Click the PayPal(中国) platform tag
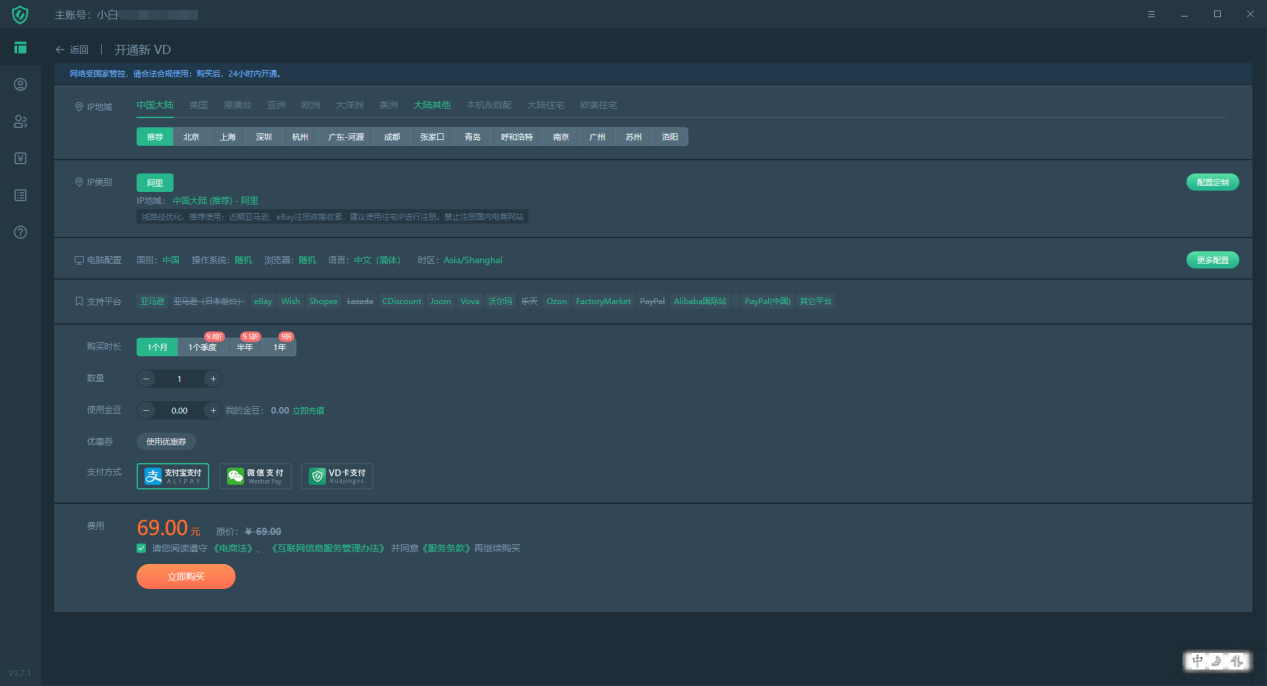This screenshot has height=686, width=1267. (768, 301)
